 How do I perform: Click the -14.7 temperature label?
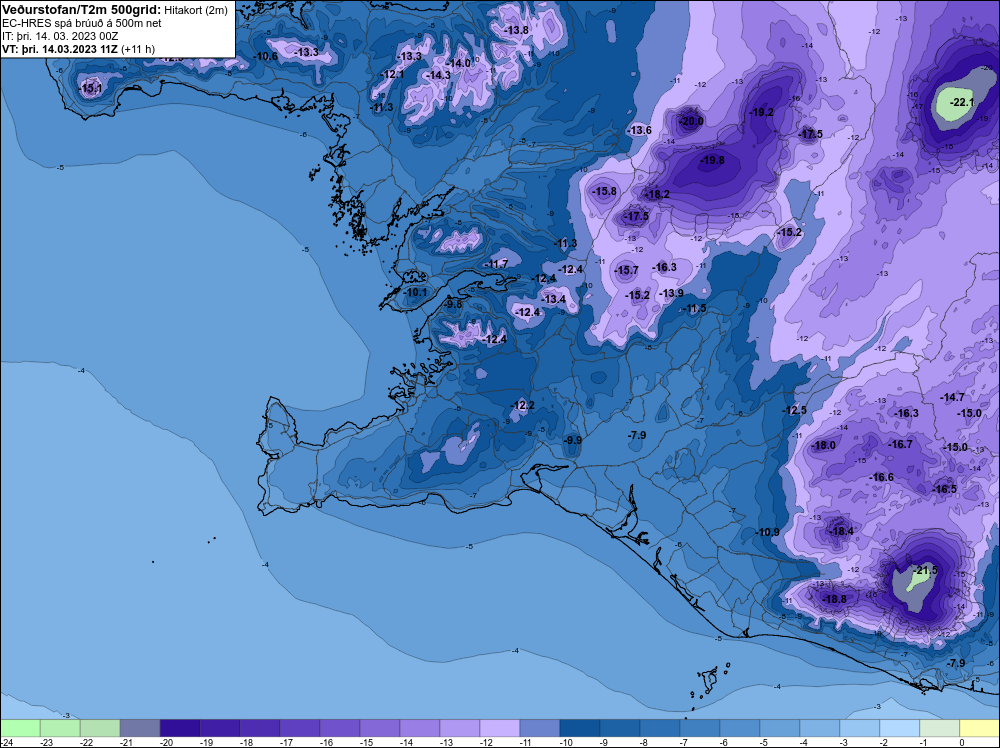pos(953,397)
